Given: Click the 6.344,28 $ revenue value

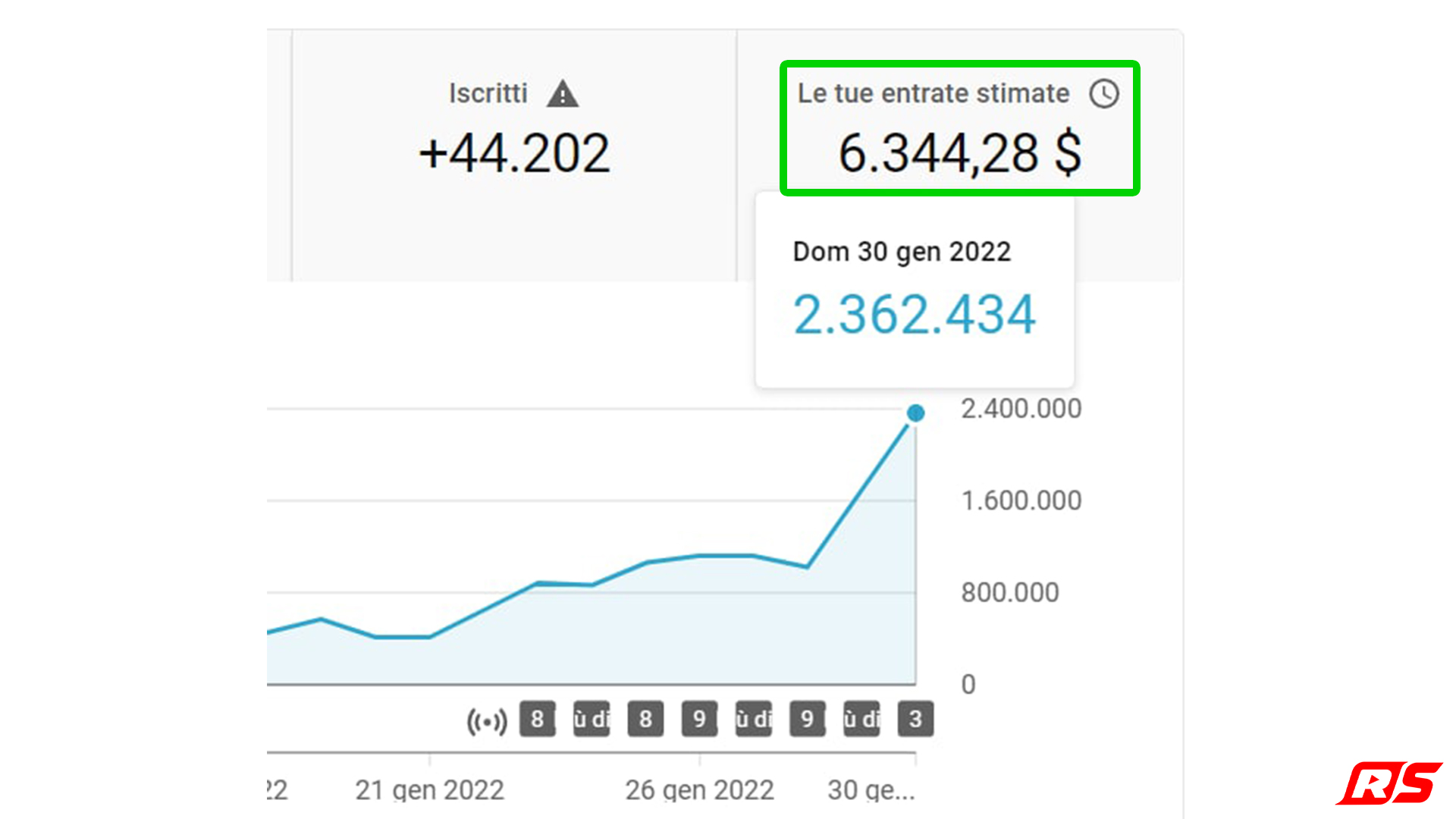Looking at the screenshot, I should pyautogui.click(x=960, y=154).
